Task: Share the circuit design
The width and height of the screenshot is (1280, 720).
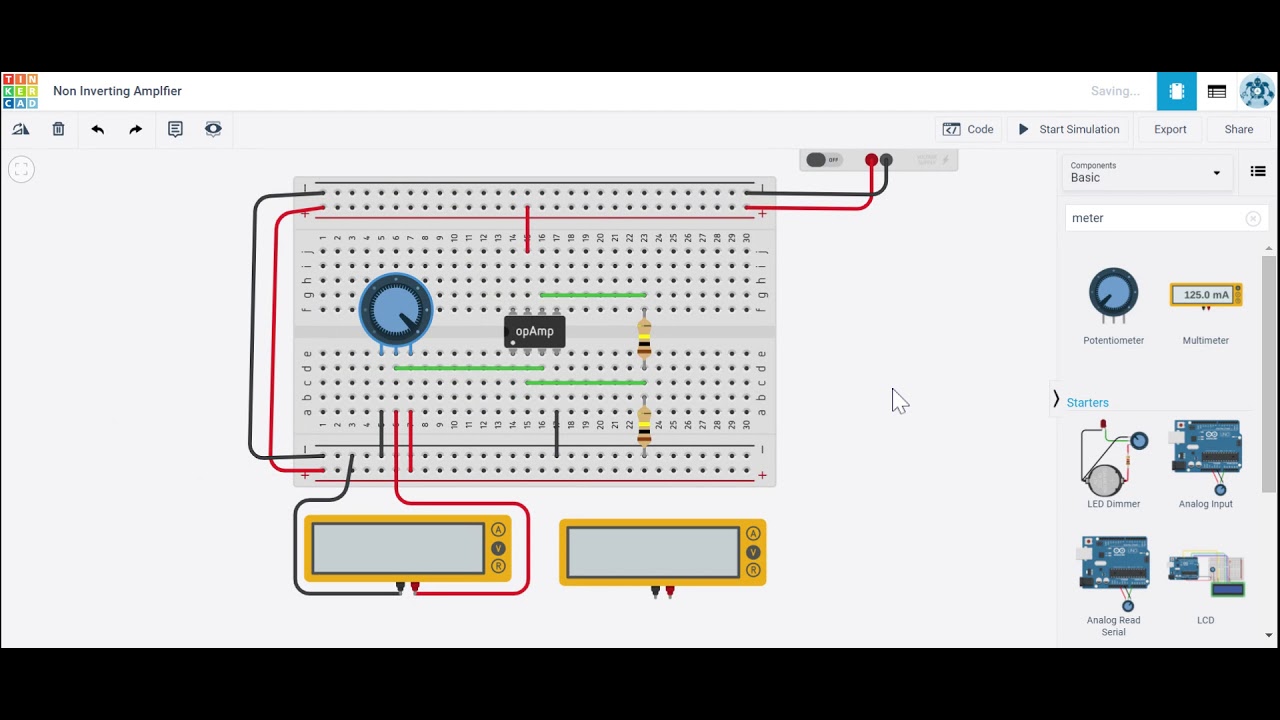Action: 1239,129
